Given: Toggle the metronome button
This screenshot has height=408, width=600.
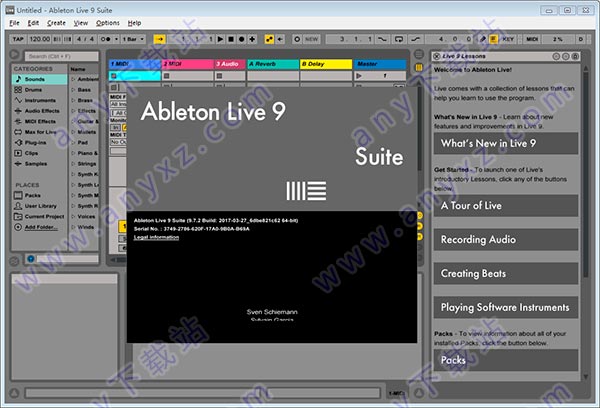Looking at the screenshot, I should (105, 39).
